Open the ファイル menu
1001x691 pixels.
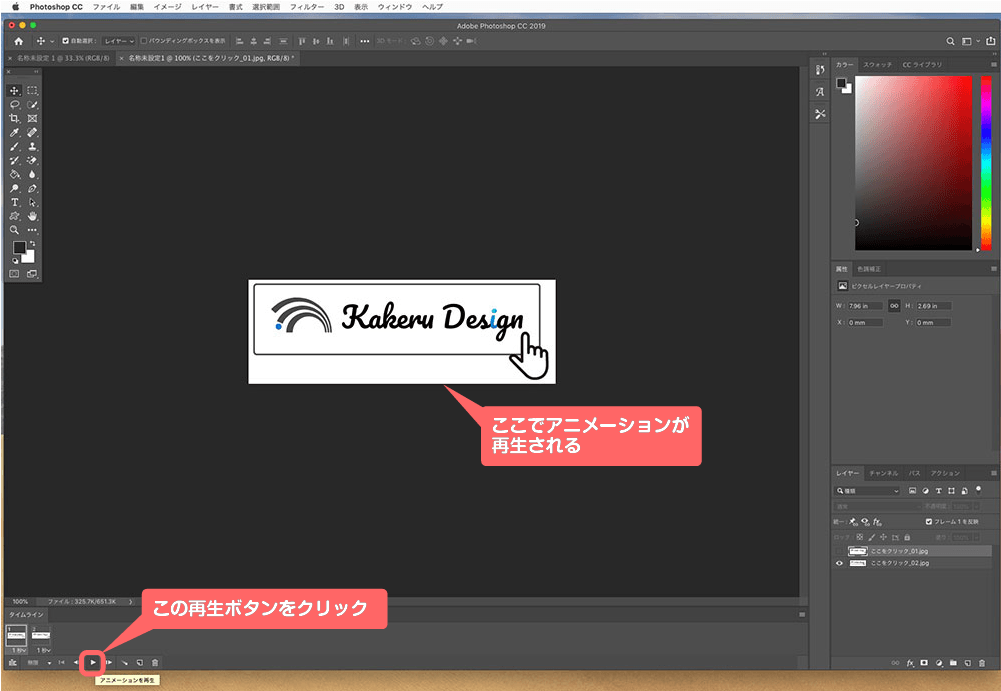(106, 6)
